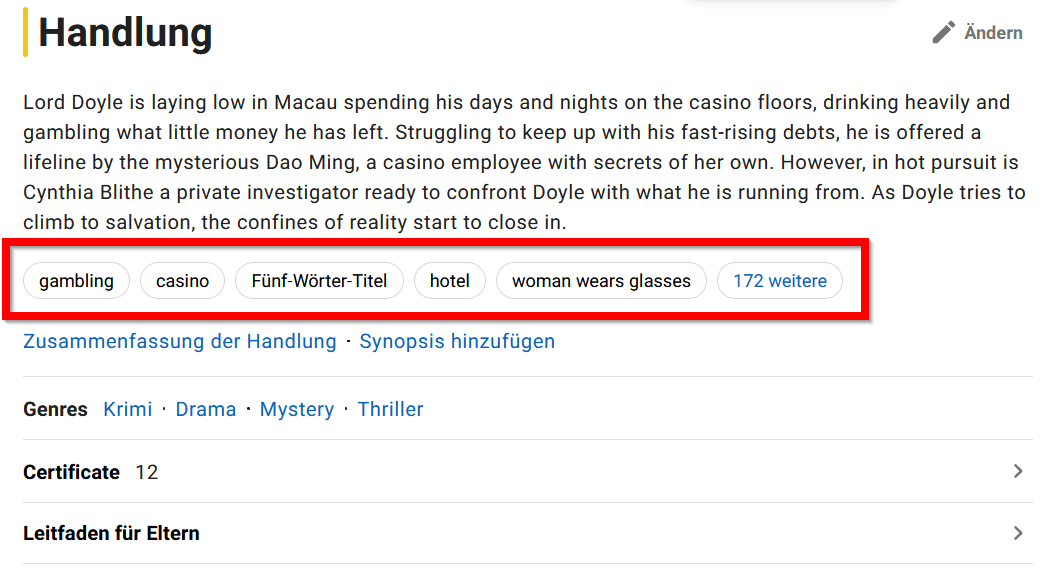
Task: Select the woman wears glasses keyword
Action: [601, 281]
